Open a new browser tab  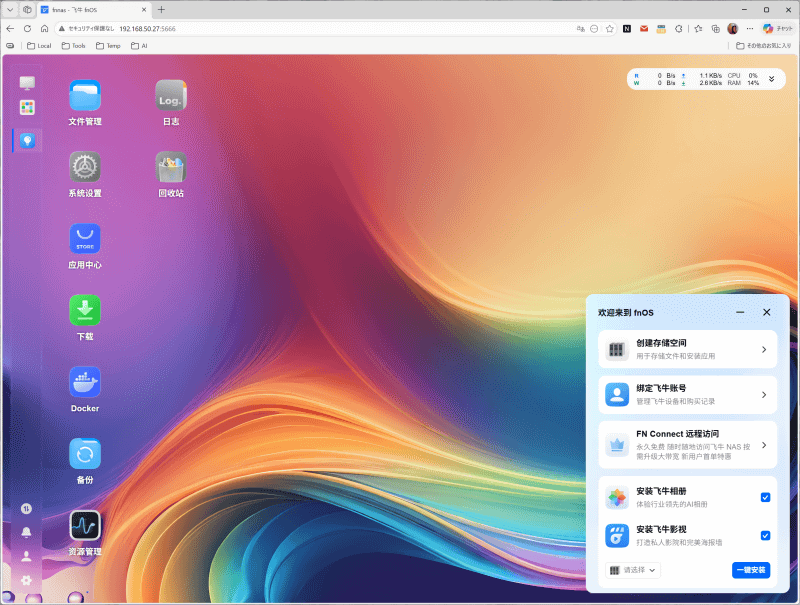pyautogui.click(x=161, y=10)
